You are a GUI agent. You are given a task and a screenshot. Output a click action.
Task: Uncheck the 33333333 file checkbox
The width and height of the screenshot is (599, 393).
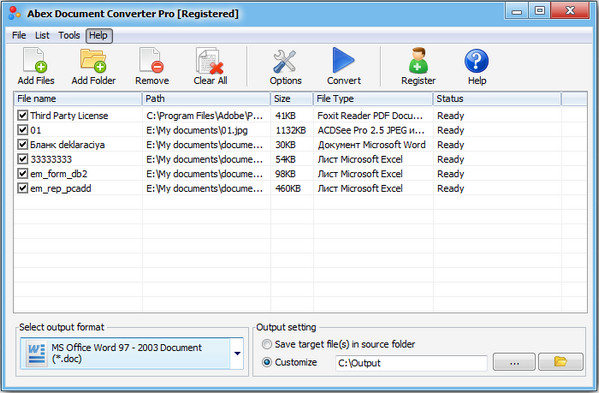23,159
